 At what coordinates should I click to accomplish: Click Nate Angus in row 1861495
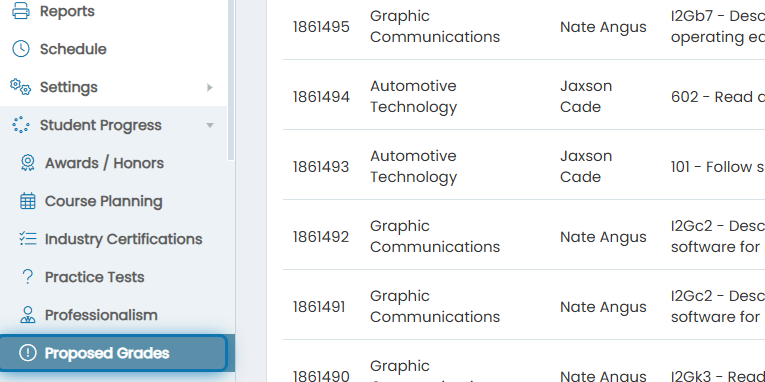(x=603, y=27)
